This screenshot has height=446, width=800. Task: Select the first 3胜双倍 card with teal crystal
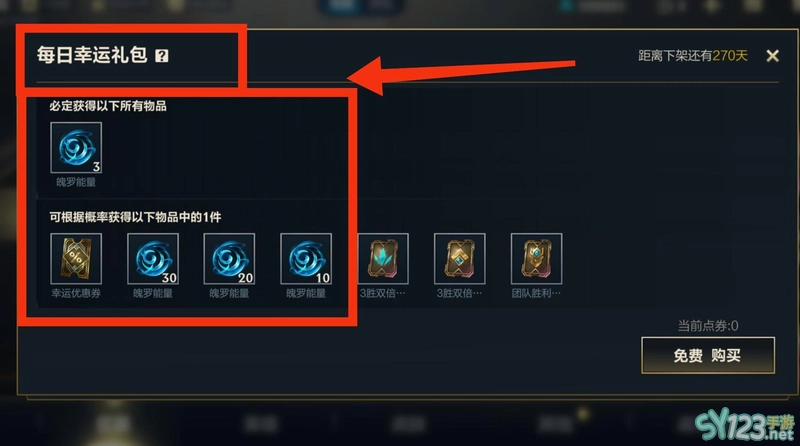[x=383, y=259]
